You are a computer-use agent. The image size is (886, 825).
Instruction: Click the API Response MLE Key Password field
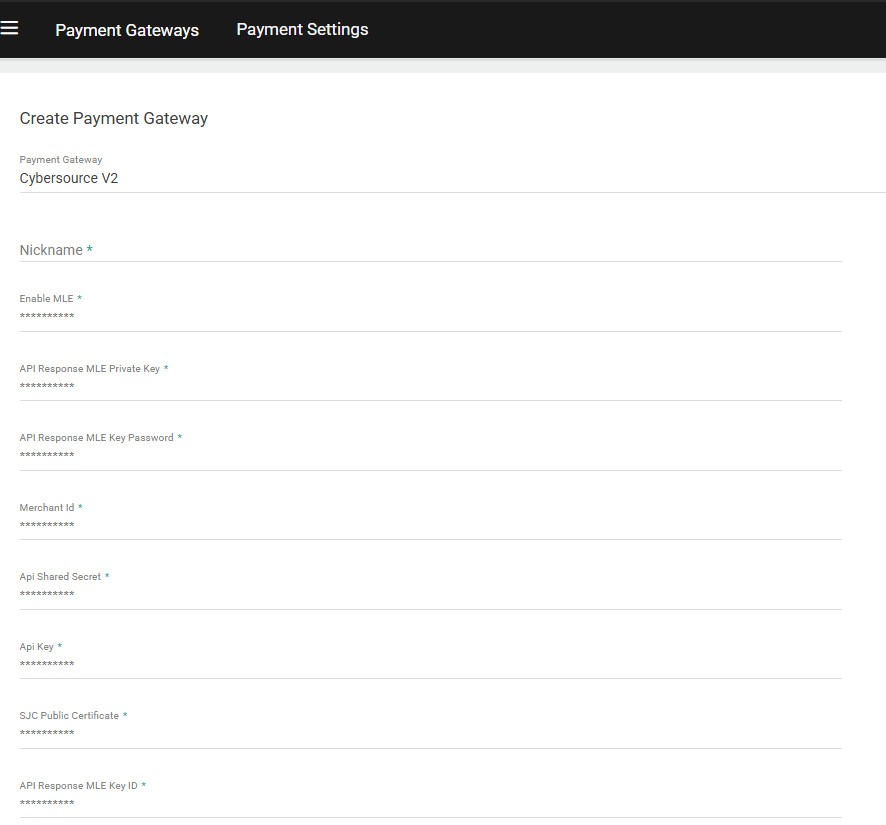click(431, 455)
